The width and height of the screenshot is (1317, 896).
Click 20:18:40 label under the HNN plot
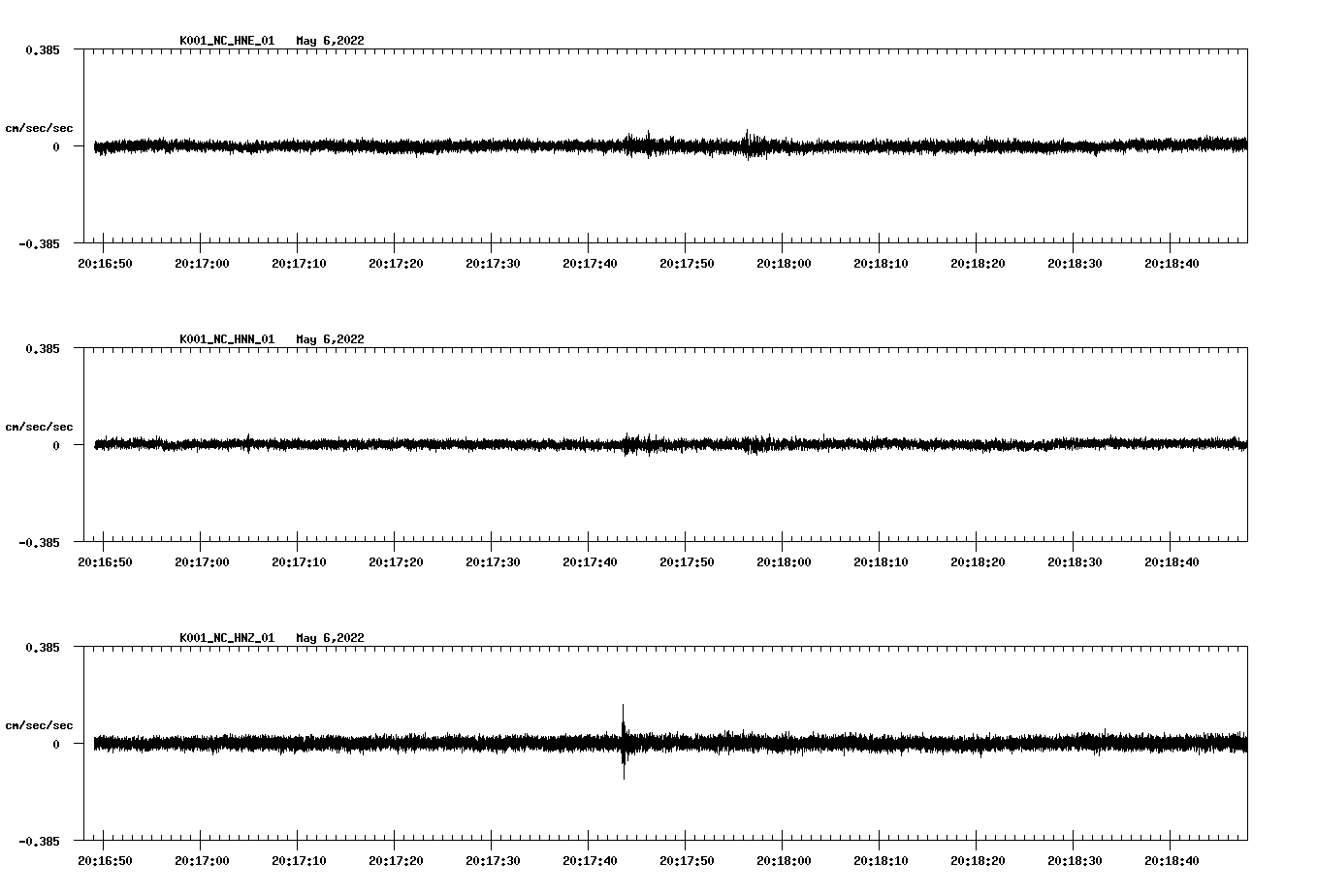pyautogui.click(x=1172, y=562)
